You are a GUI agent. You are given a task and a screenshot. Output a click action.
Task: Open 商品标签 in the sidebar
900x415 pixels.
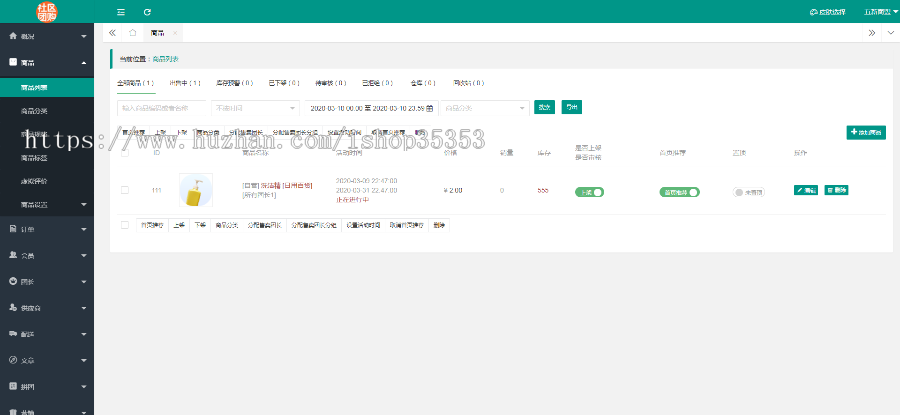pyautogui.click(x=46, y=158)
